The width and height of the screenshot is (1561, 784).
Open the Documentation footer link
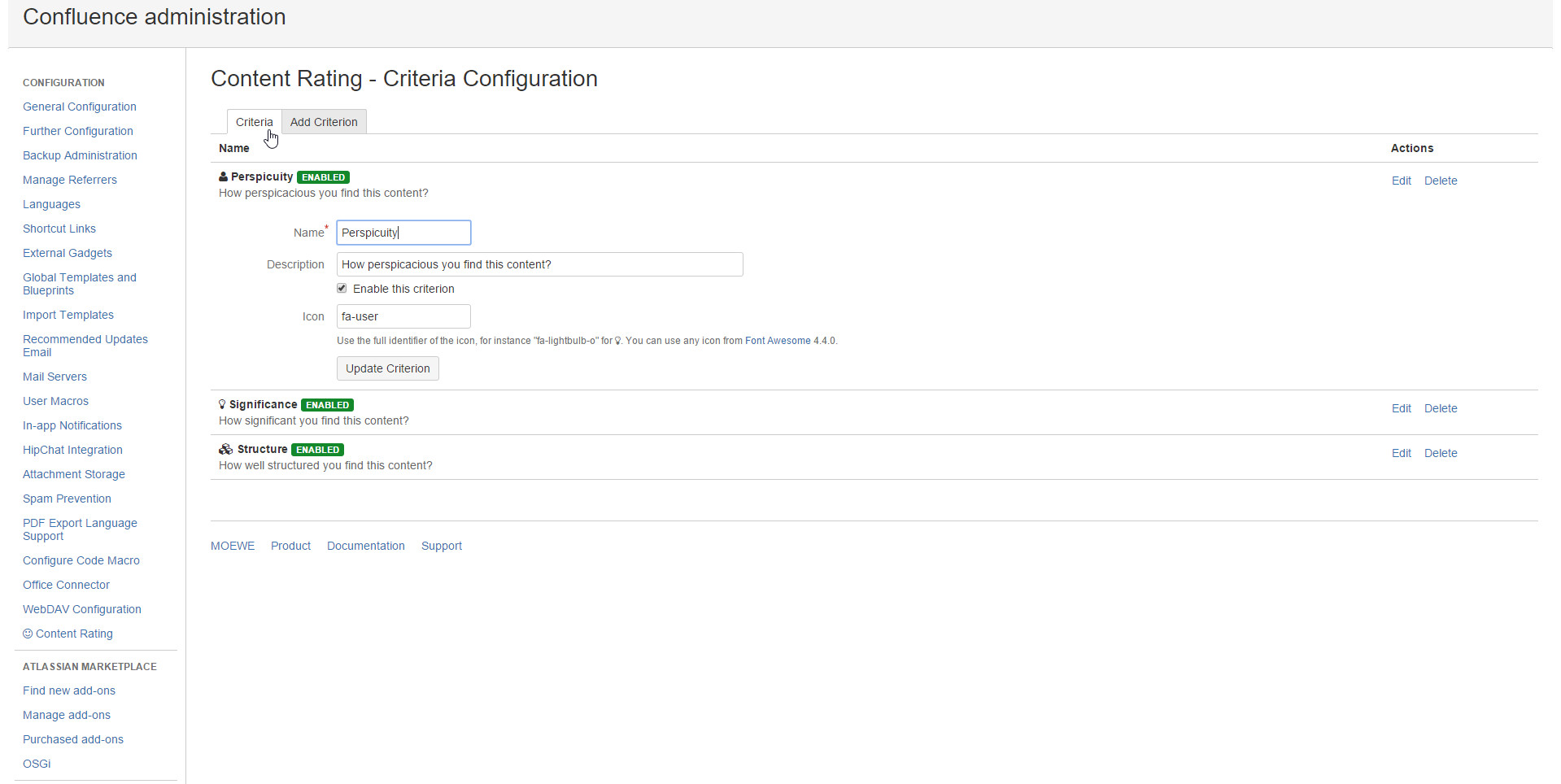coord(366,546)
